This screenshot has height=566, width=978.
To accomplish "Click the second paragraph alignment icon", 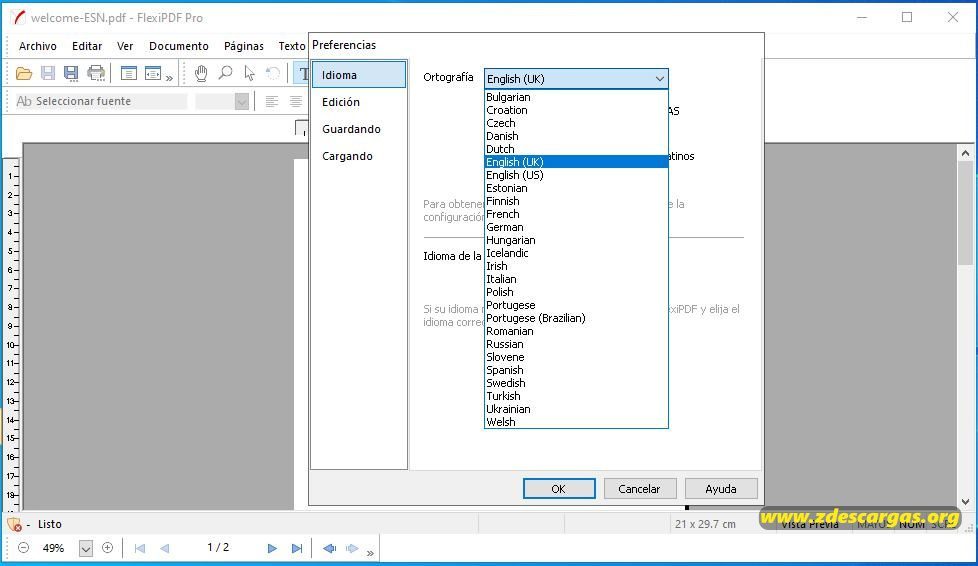I will point(296,101).
